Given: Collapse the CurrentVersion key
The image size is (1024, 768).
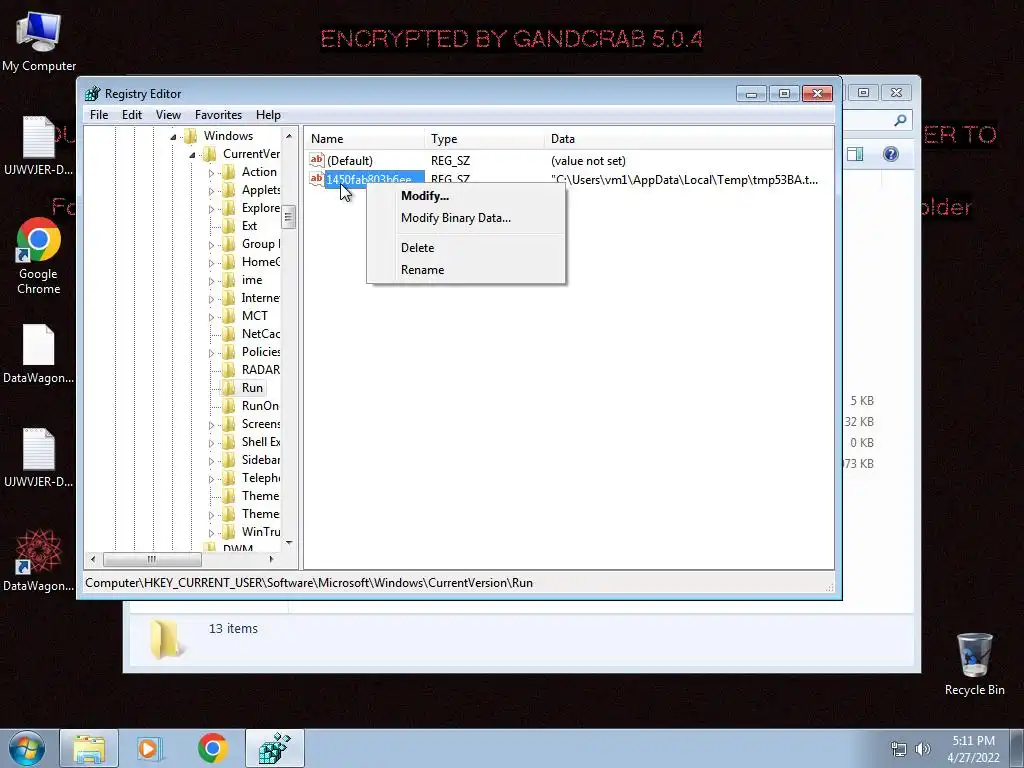Looking at the screenshot, I should pos(192,155).
